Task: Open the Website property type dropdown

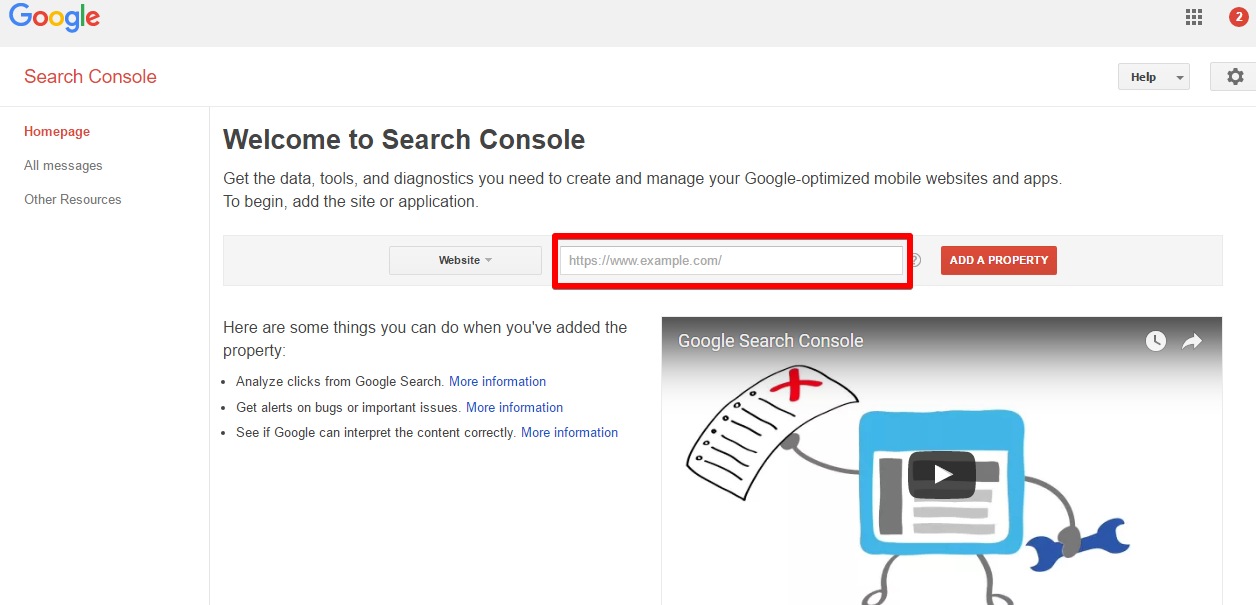Action: 465,260
